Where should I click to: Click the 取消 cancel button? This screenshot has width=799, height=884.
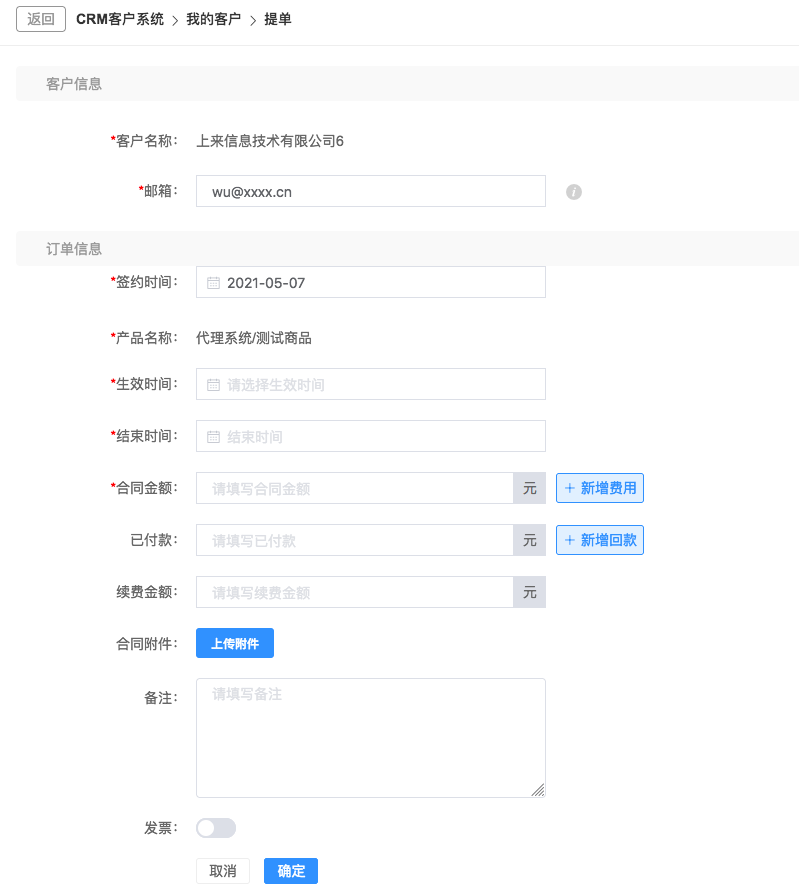(223, 871)
